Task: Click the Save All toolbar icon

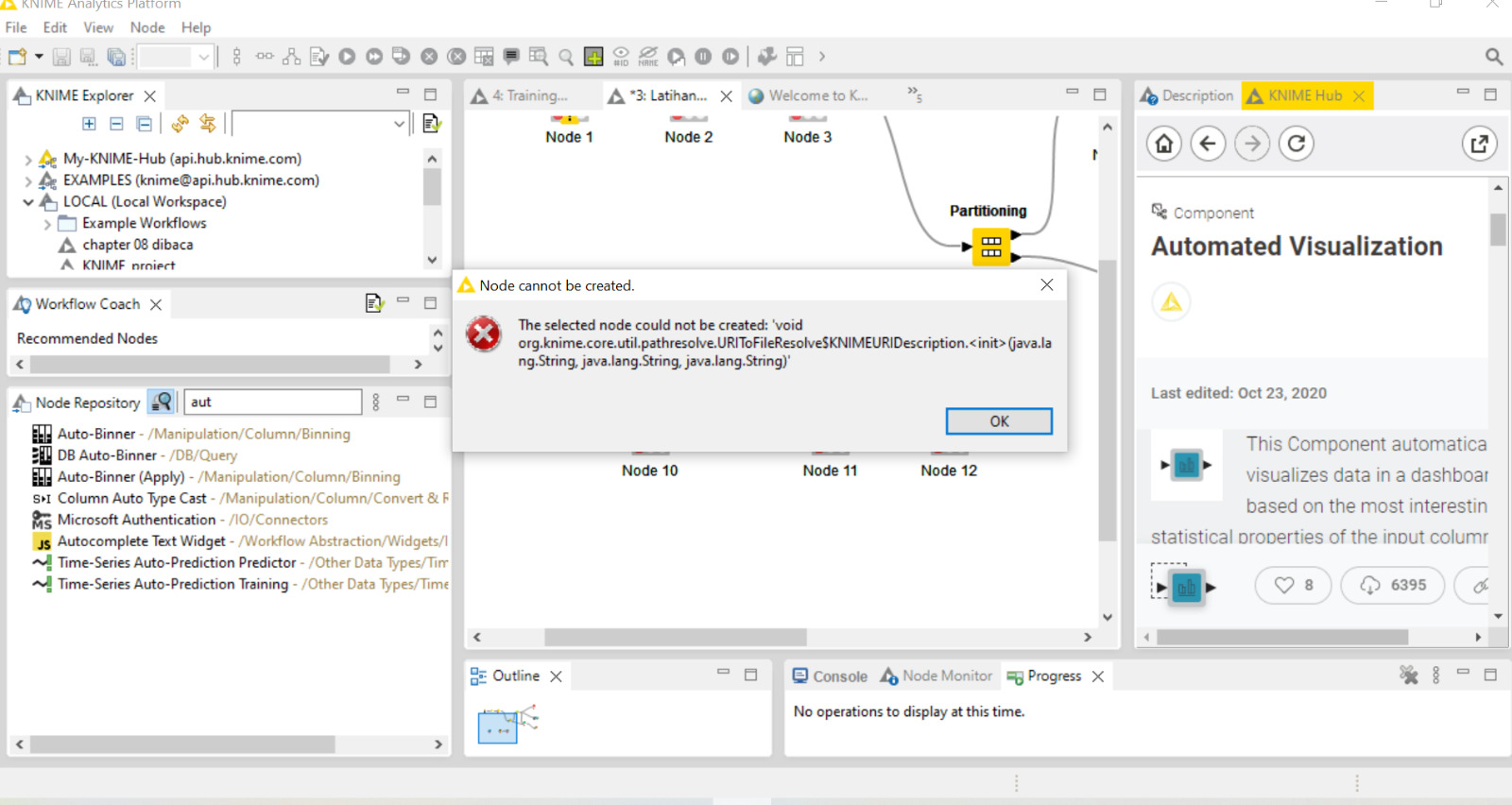Action: (x=116, y=57)
